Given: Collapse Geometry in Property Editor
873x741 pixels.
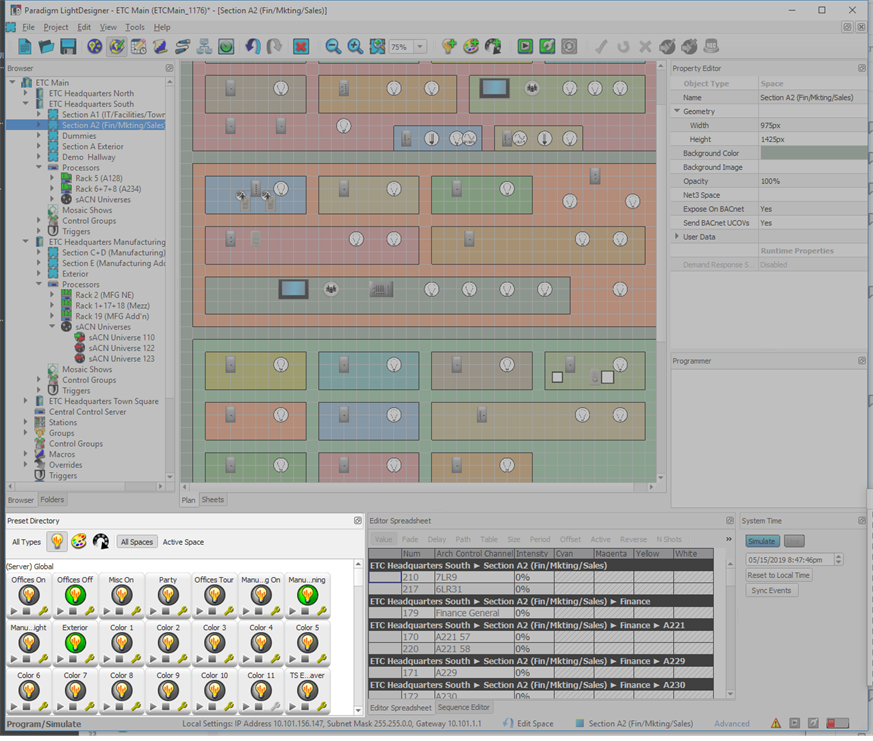Looking at the screenshot, I should [677, 111].
